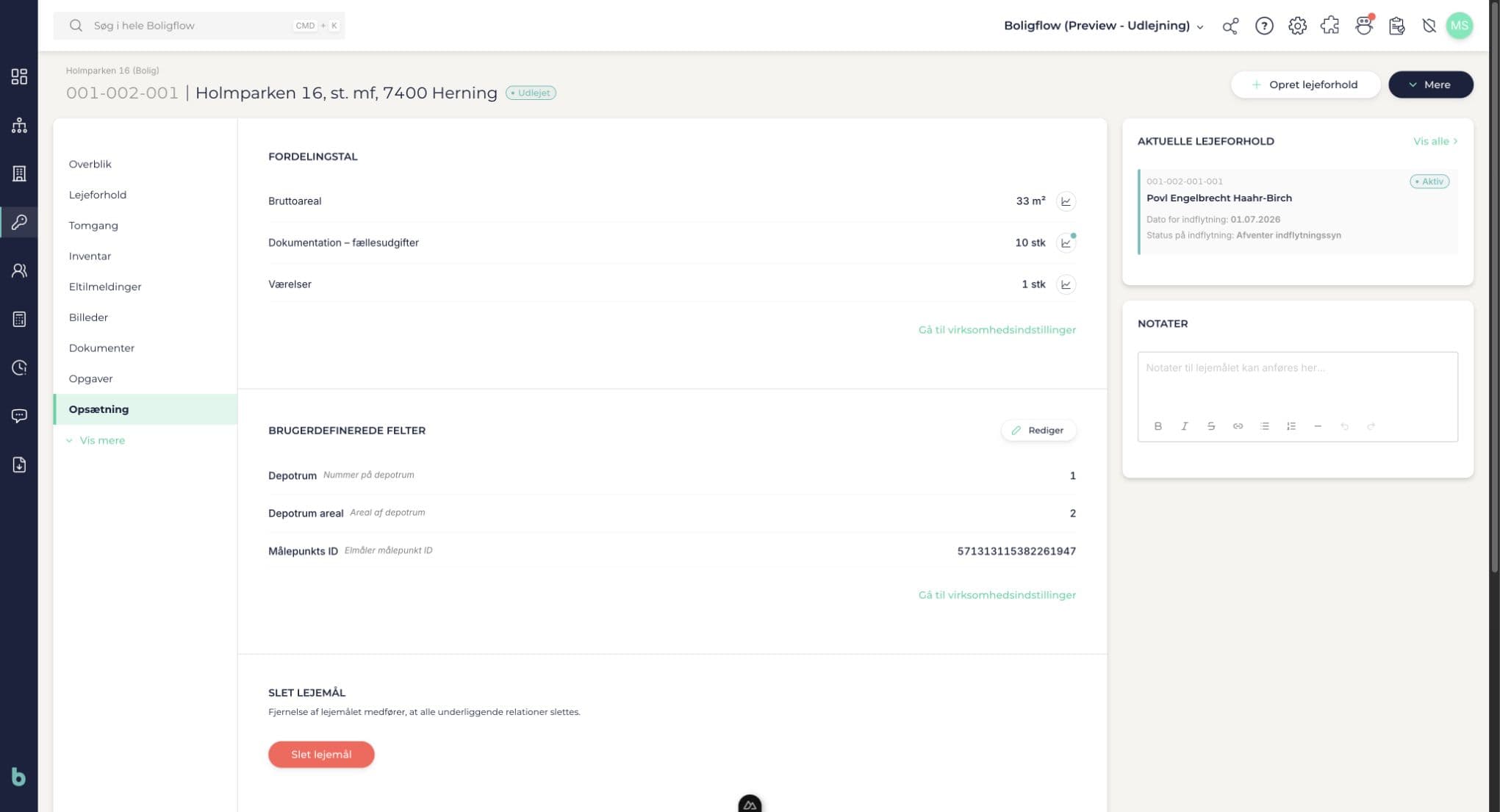Toggle bullet list in notes editor

pyautogui.click(x=1264, y=426)
